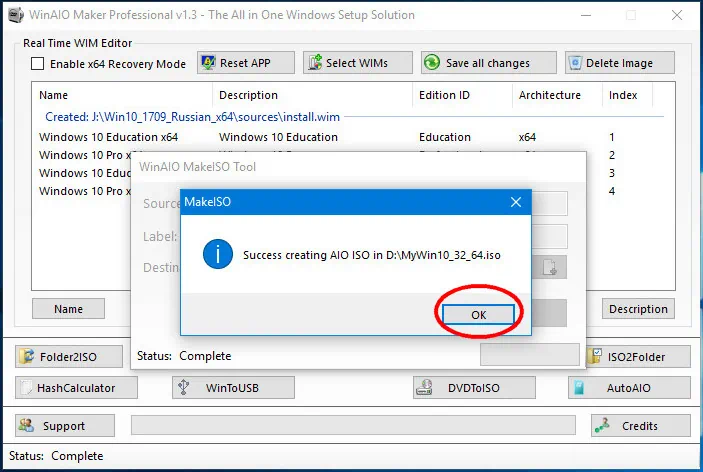This screenshot has height=472, width=703.
Task: Click the Reset APP icon
Action: [208, 62]
